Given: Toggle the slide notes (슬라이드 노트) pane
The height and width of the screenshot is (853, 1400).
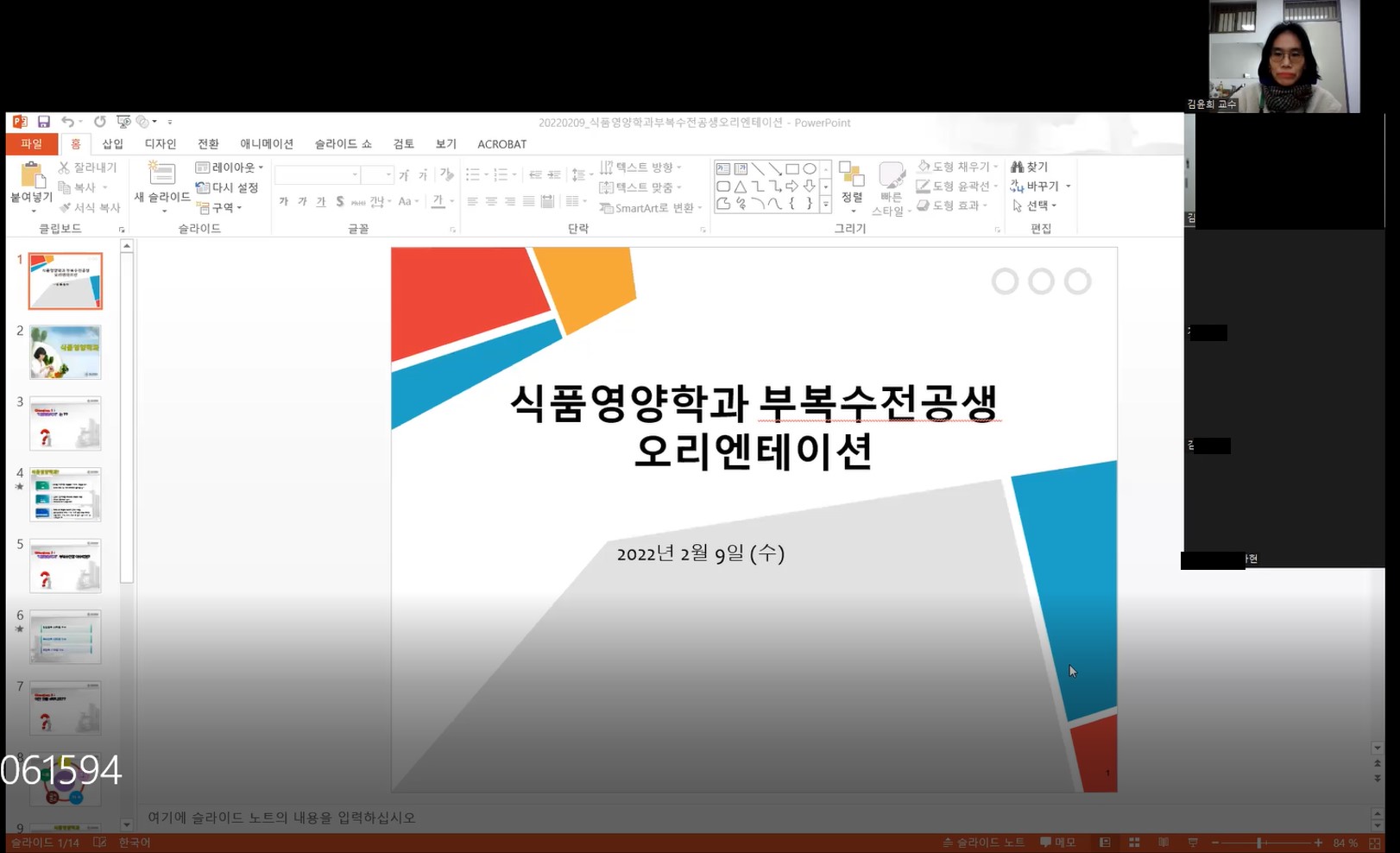Looking at the screenshot, I should pyautogui.click(x=984, y=843).
